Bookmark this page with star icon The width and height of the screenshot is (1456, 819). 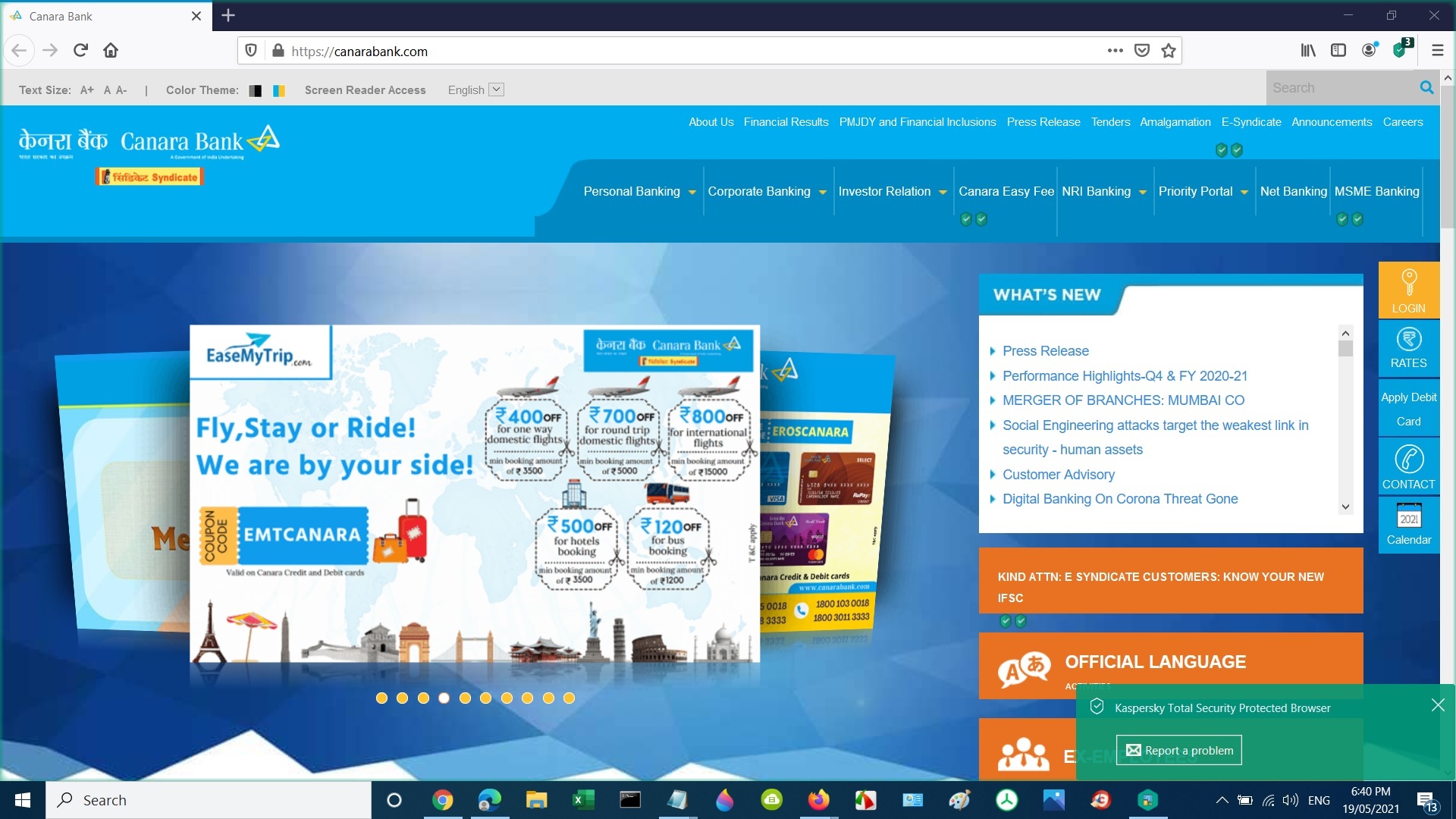[1169, 51]
